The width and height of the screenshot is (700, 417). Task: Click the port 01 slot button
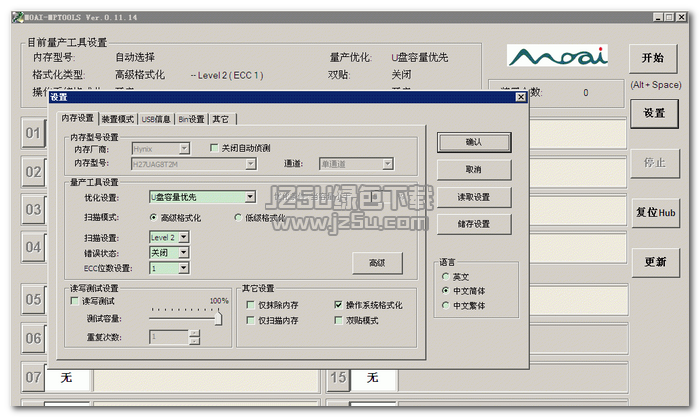(x=33, y=133)
